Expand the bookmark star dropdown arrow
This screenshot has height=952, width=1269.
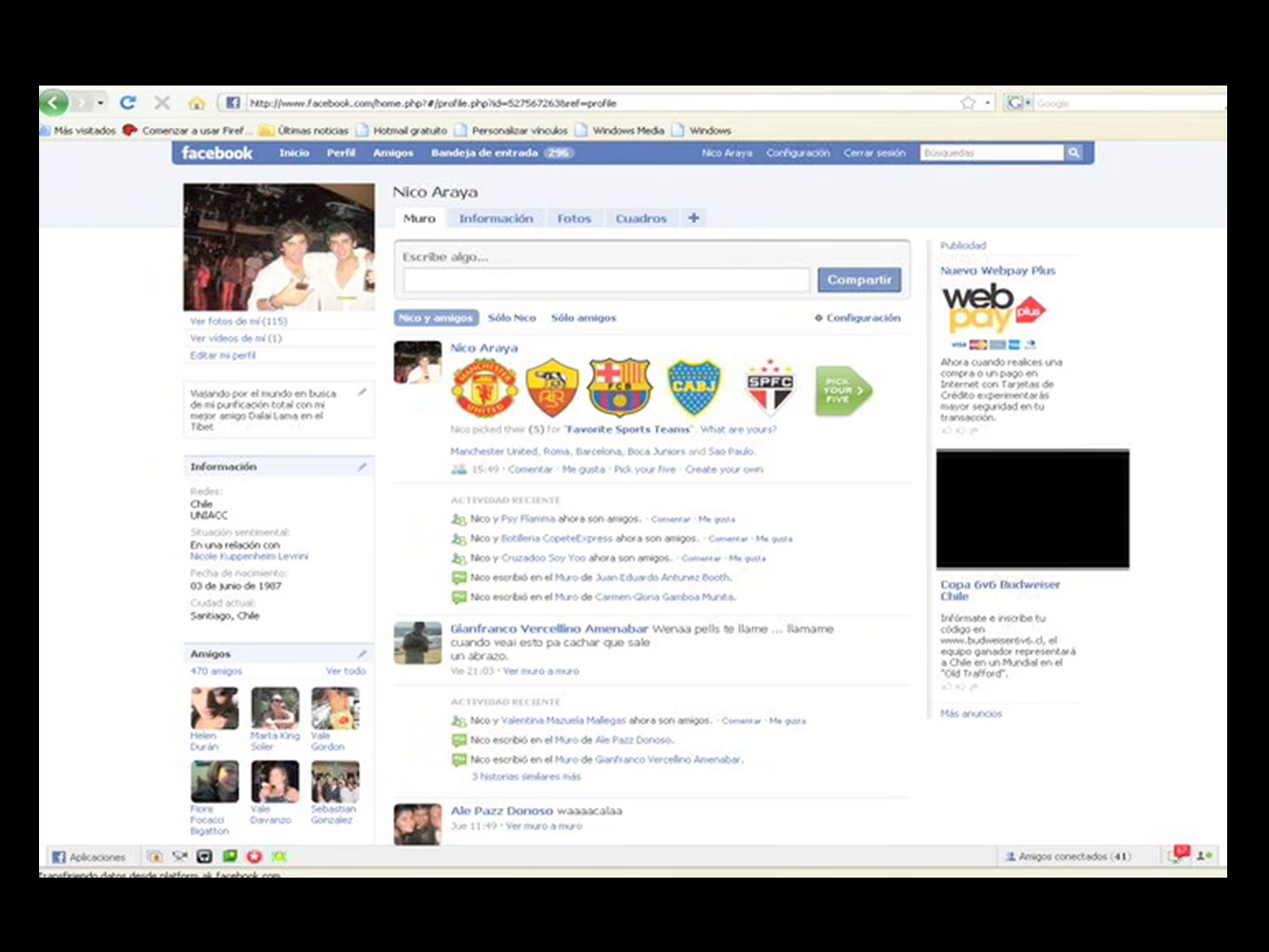coord(987,102)
